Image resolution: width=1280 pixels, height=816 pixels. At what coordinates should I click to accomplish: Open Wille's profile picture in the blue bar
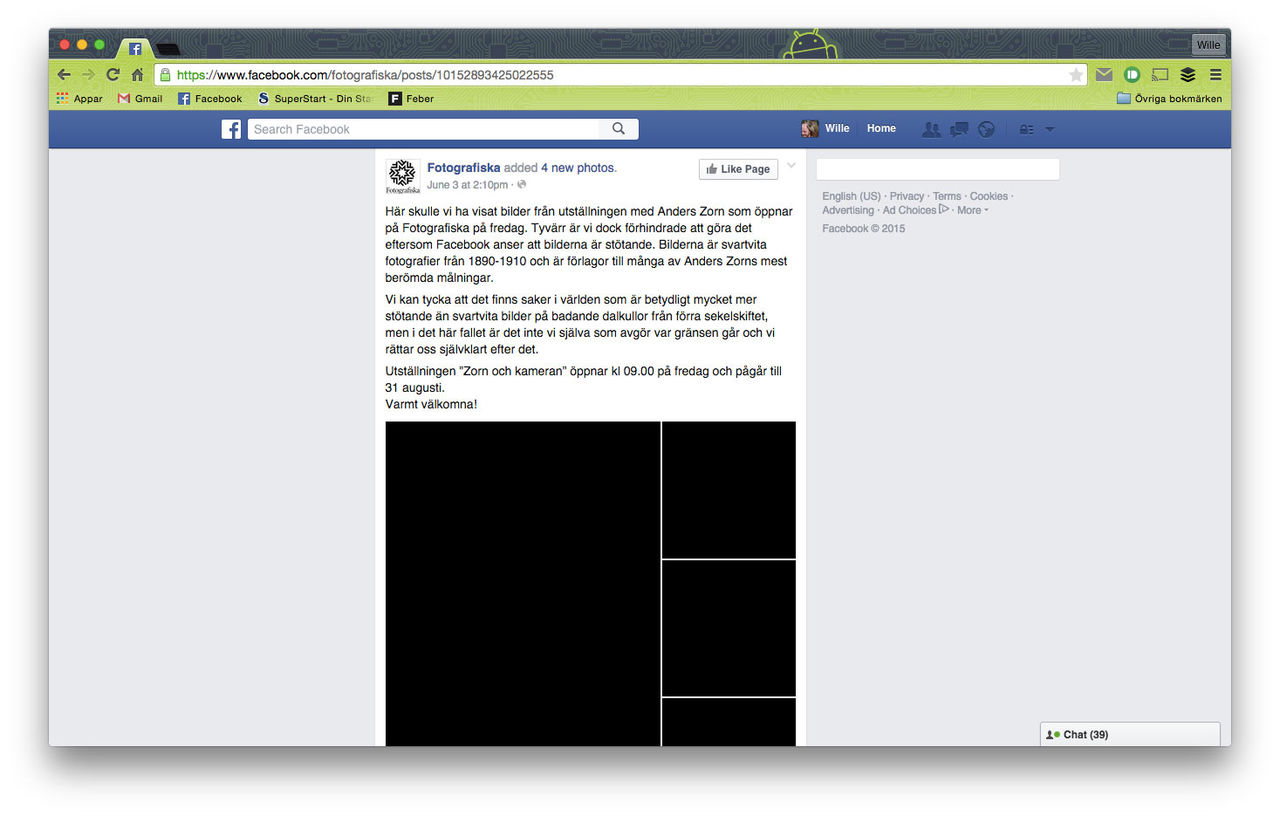pyautogui.click(x=810, y=129)
